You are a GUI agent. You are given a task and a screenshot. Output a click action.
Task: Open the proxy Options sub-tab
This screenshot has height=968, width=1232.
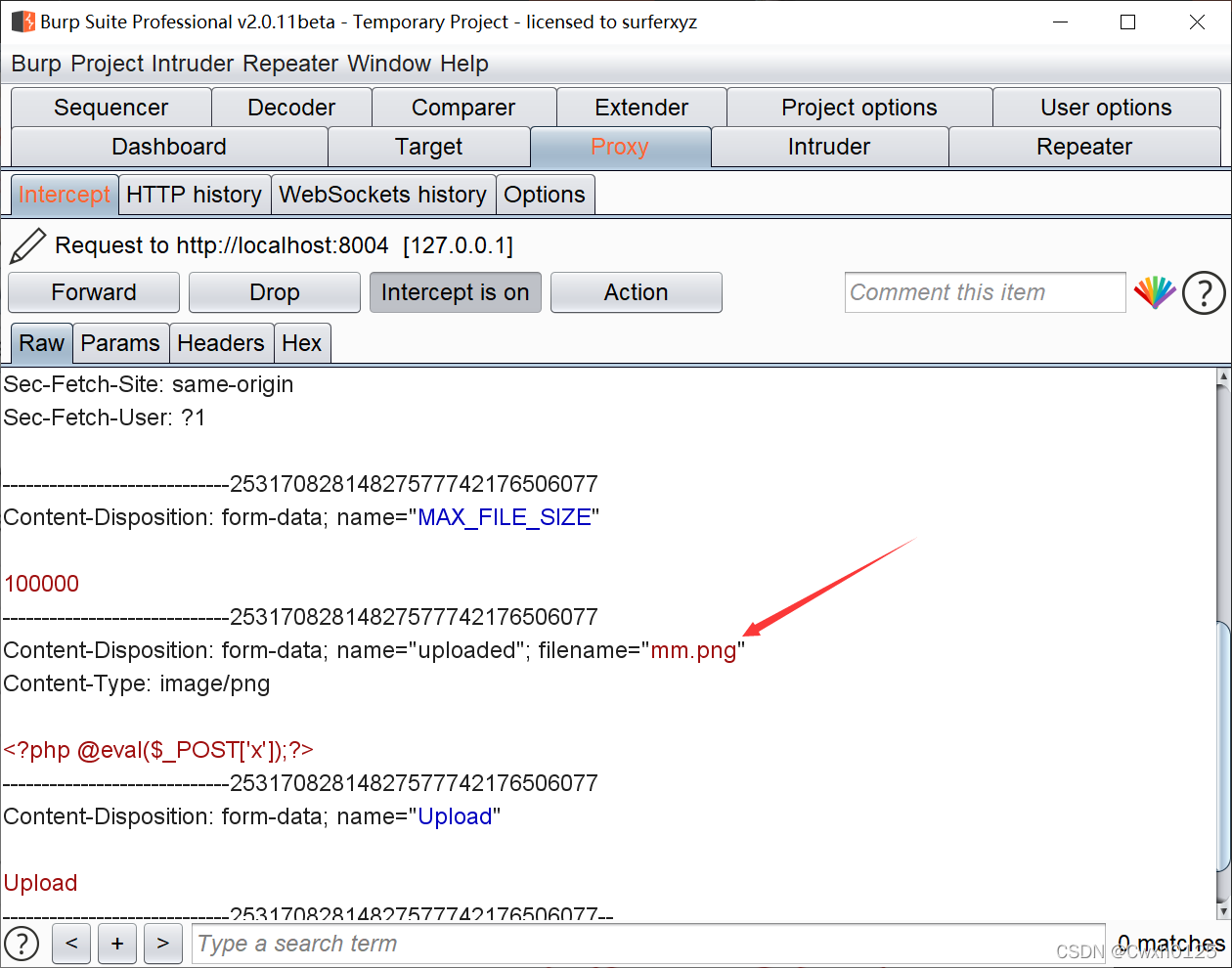(545, 195)
